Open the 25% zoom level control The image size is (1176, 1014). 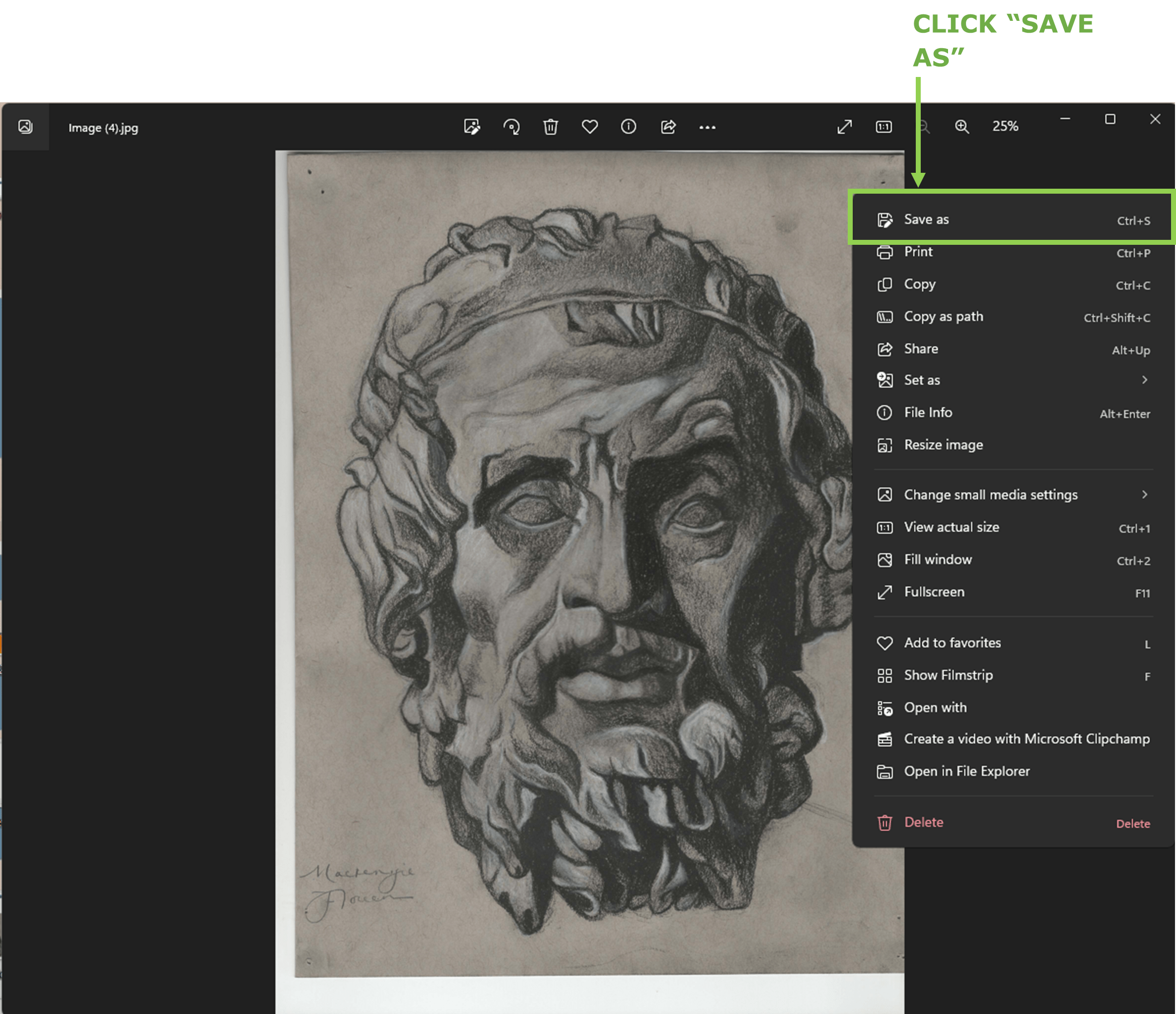(x=1005, y=127)
